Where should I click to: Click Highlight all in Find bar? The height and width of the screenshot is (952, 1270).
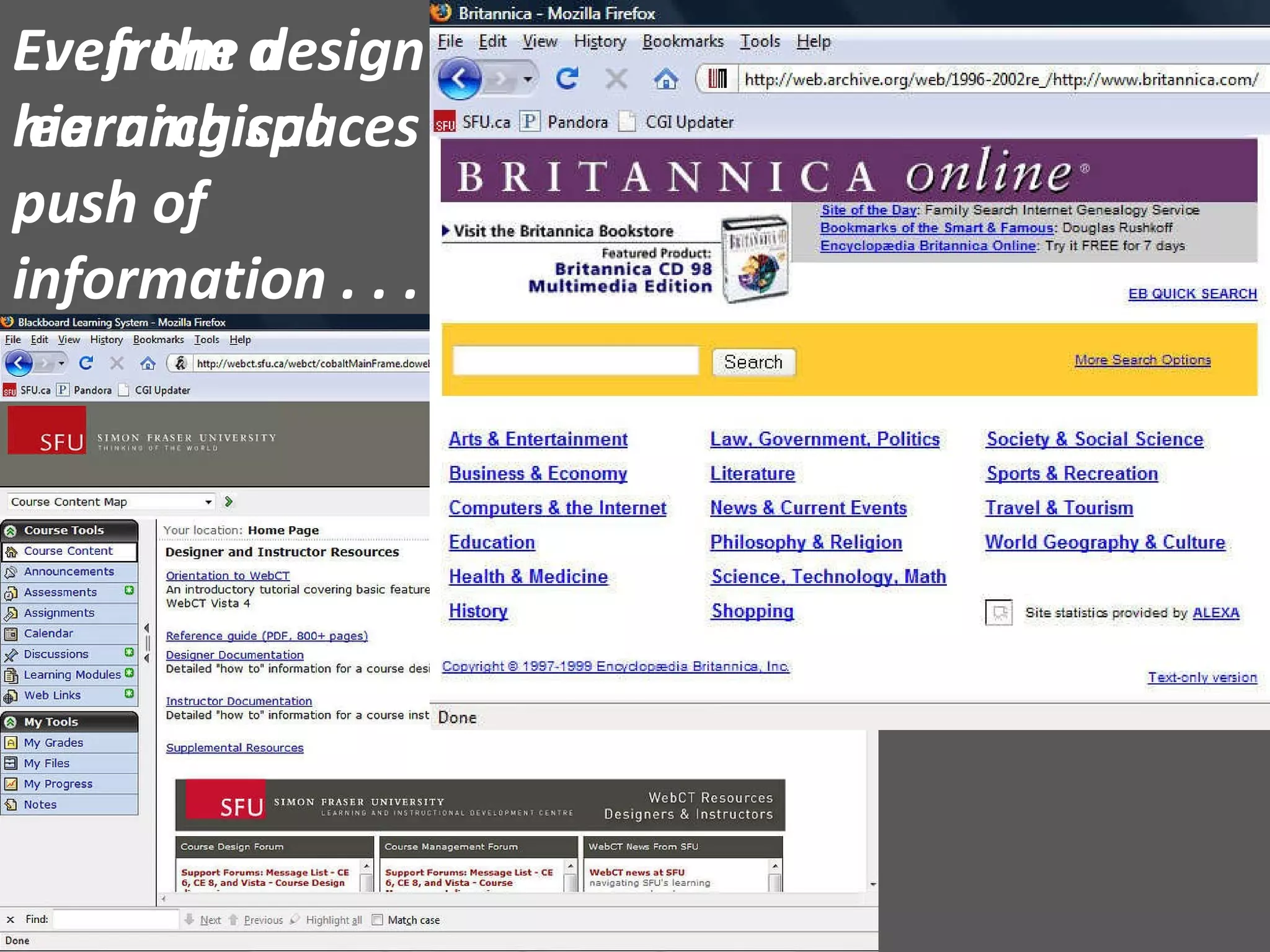(x=326, y=920)
